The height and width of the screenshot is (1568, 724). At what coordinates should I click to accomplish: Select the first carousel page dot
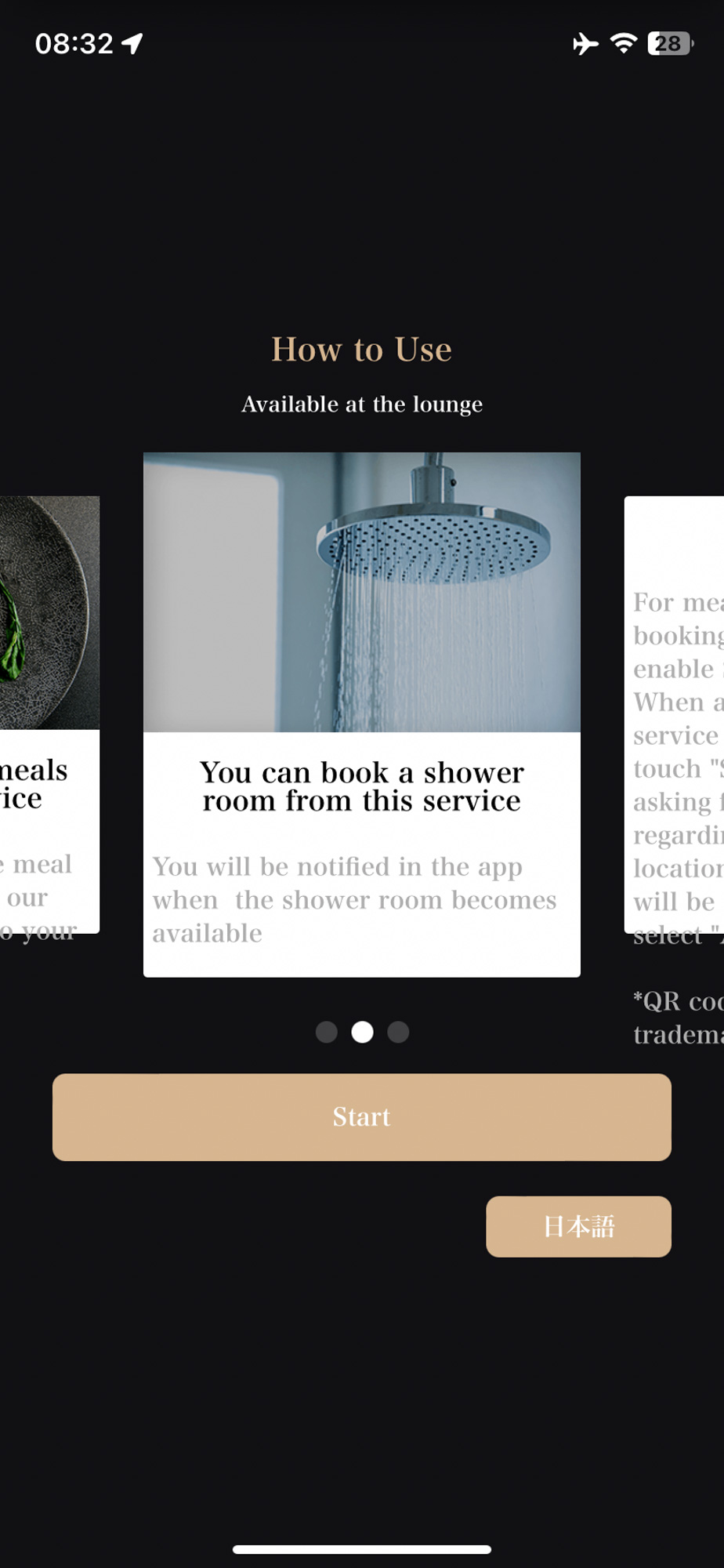pos(326,1032)
